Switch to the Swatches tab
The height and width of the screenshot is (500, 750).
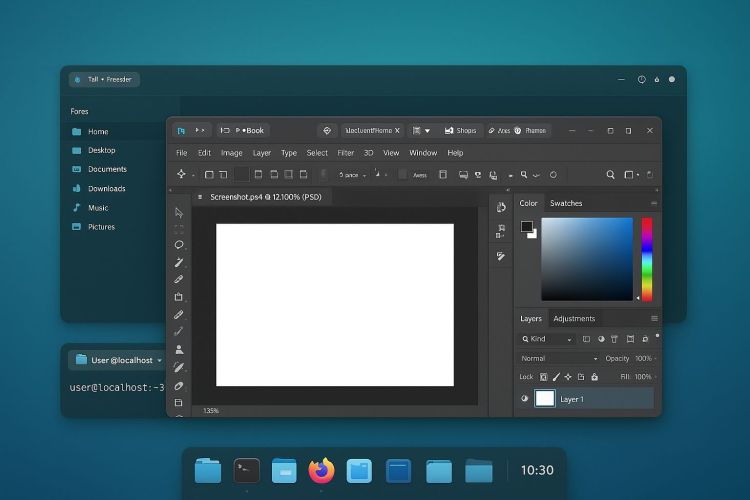tap(566, 203)
